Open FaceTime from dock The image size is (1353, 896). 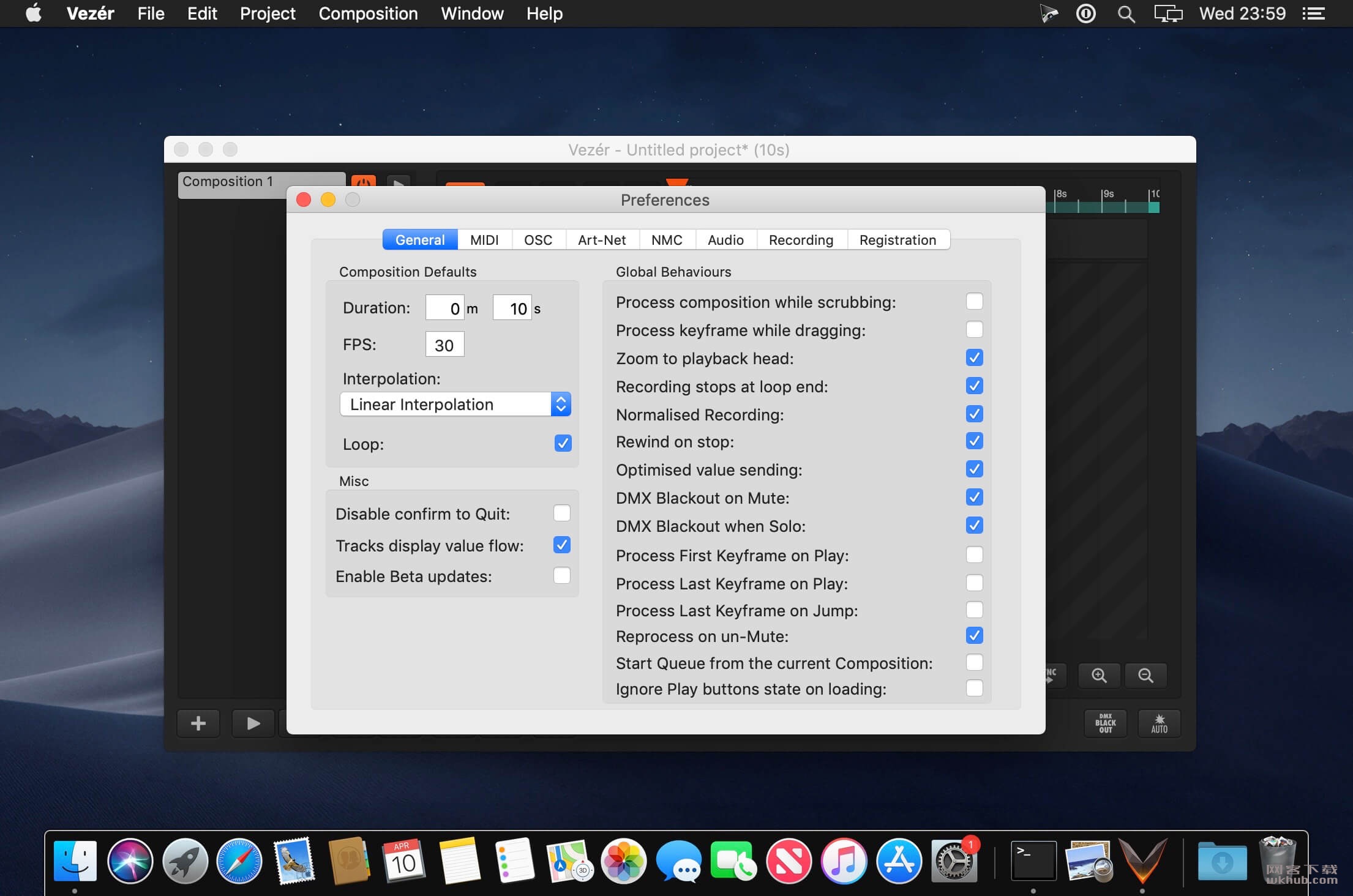point(733,861)
